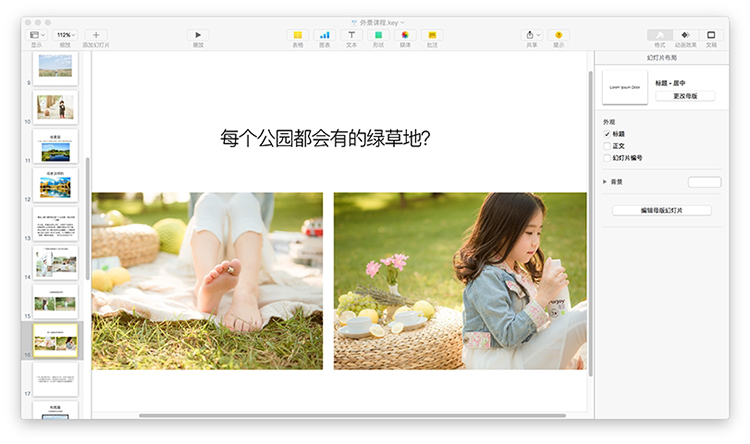
Task: Open the 显示 view options menu
Action: [x=37, y=35]
